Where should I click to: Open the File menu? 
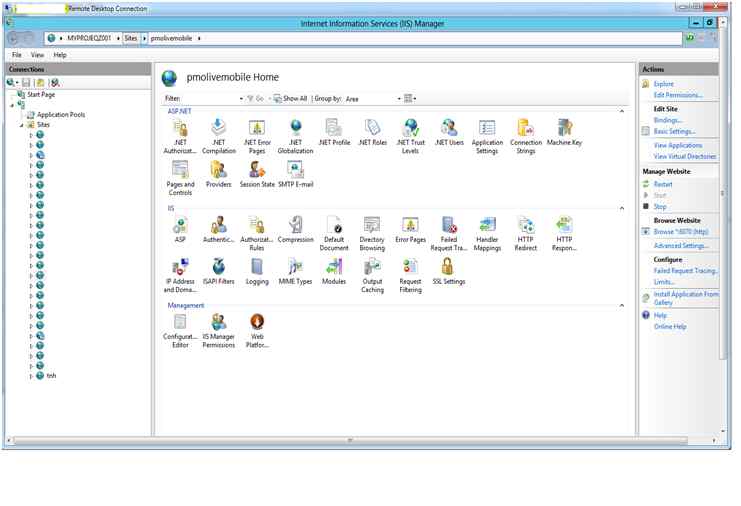(x=17, y=55)
